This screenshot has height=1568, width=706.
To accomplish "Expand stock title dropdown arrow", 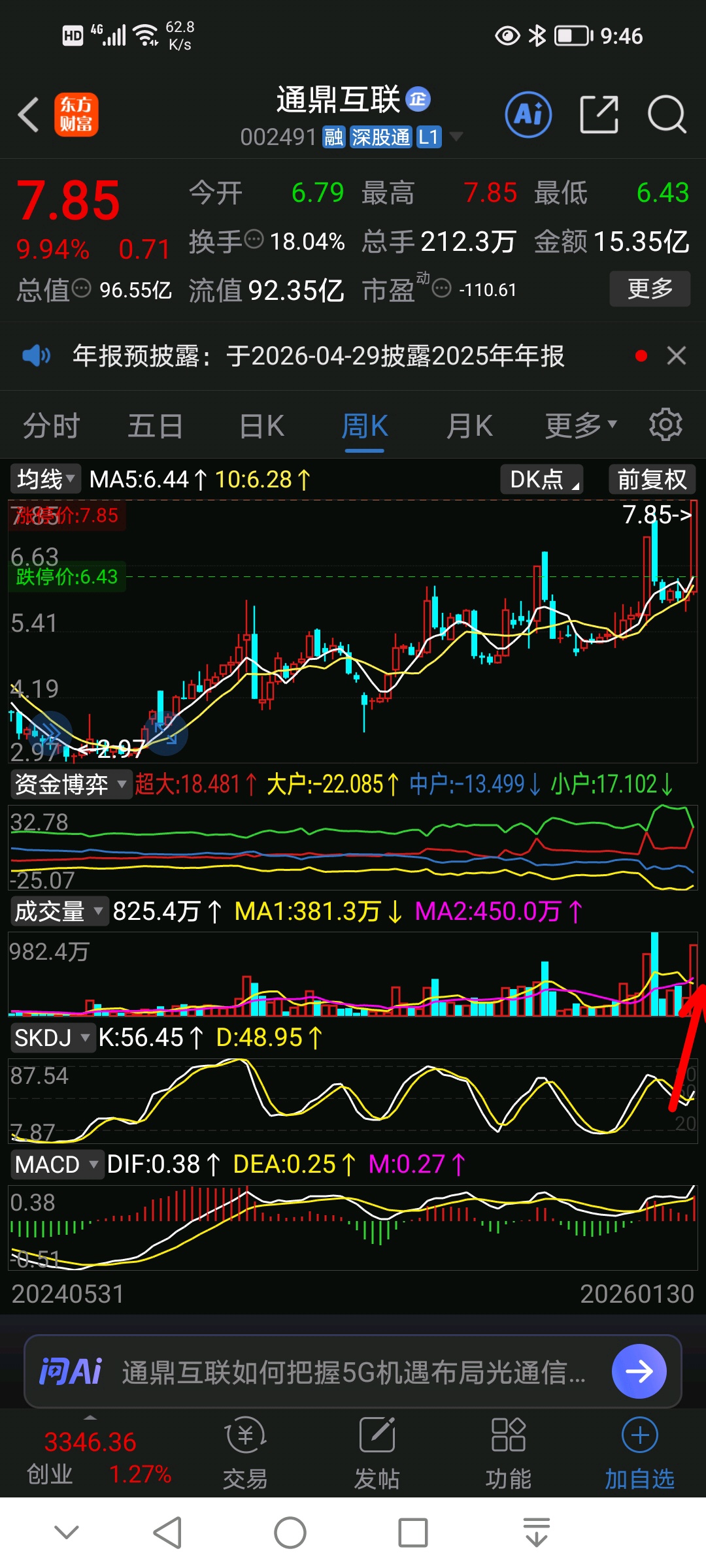I will tap(456, 137).
